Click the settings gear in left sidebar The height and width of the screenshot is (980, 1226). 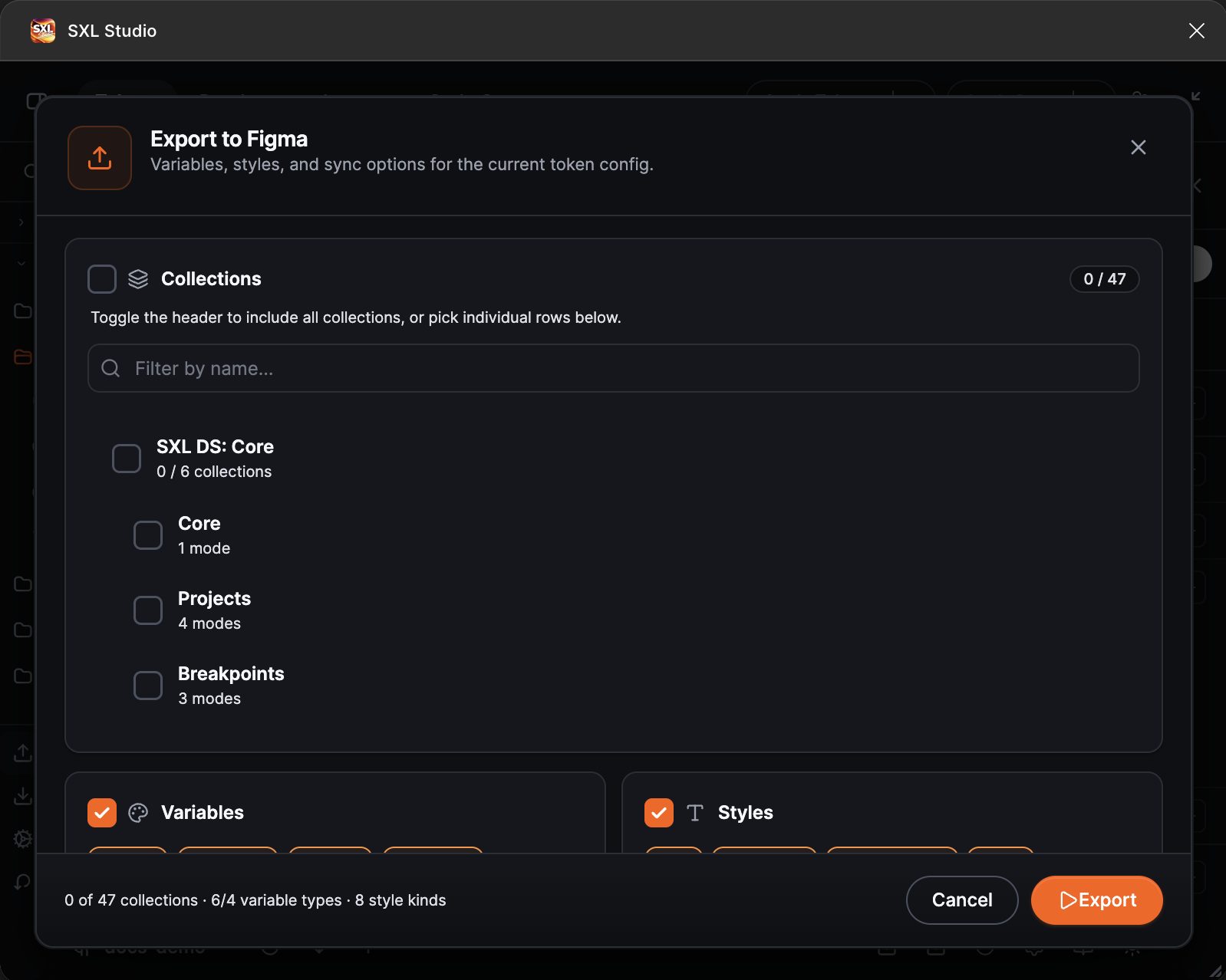(x=23, y=839)
